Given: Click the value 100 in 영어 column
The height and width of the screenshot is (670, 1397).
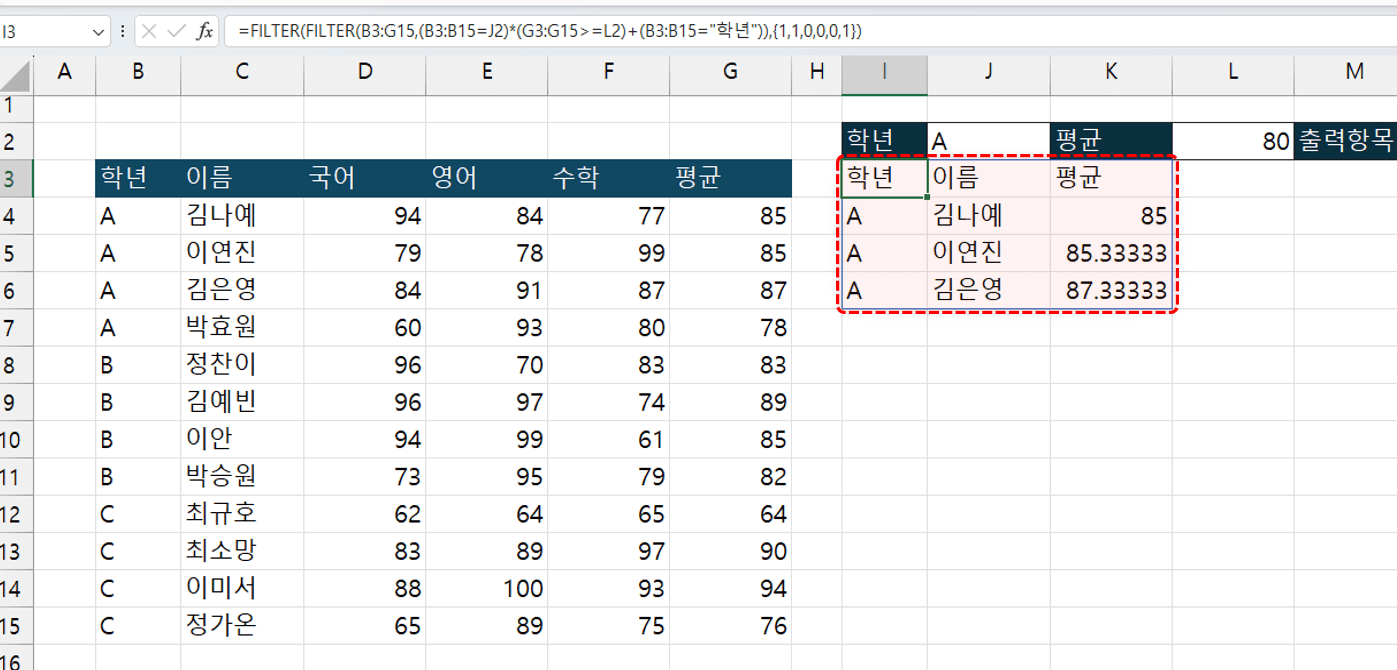Looking at the screenshot, I should pyautogui.click(x=487, y=589).
